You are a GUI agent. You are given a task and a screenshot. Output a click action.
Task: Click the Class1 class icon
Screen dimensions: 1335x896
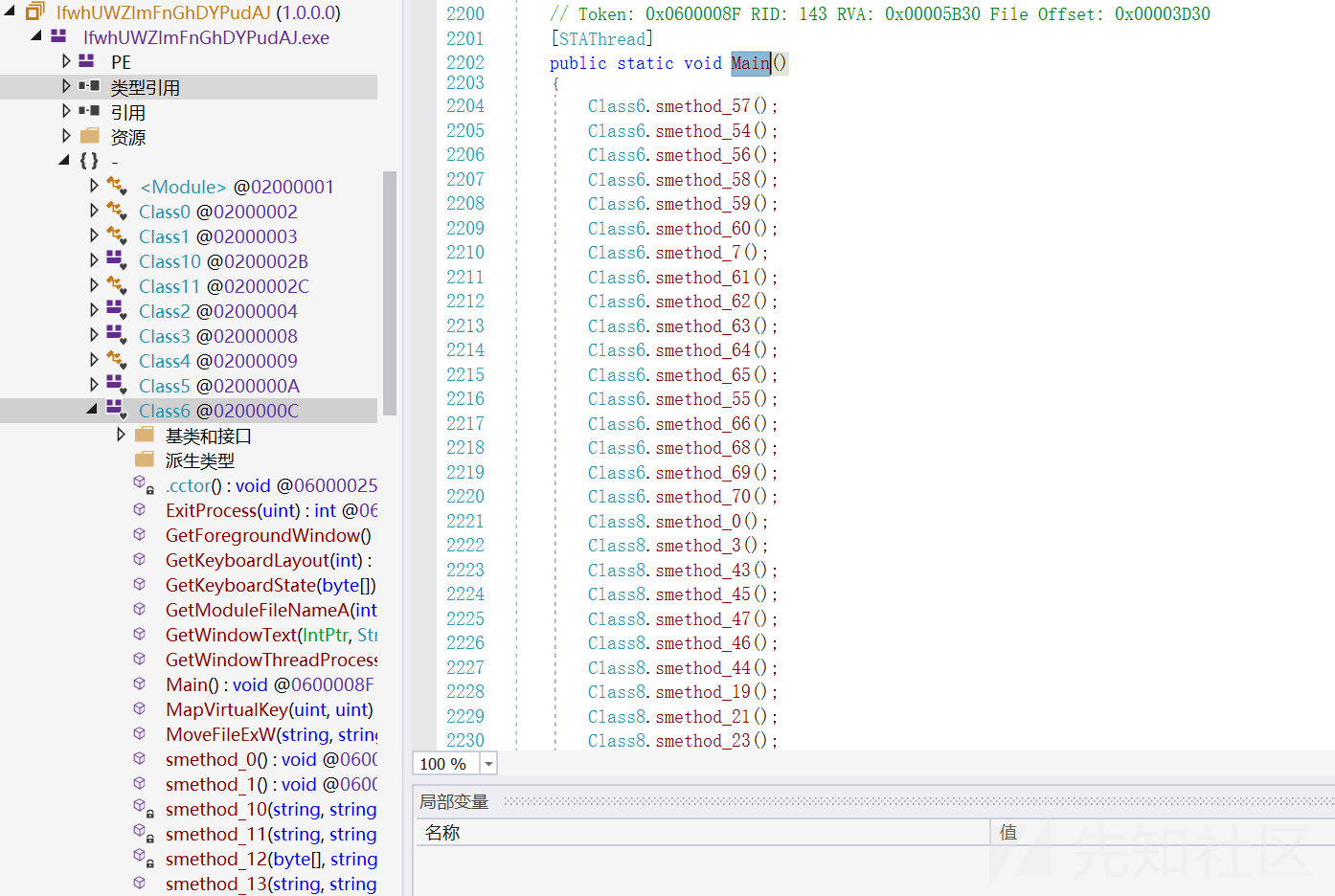tap(117, 235)
